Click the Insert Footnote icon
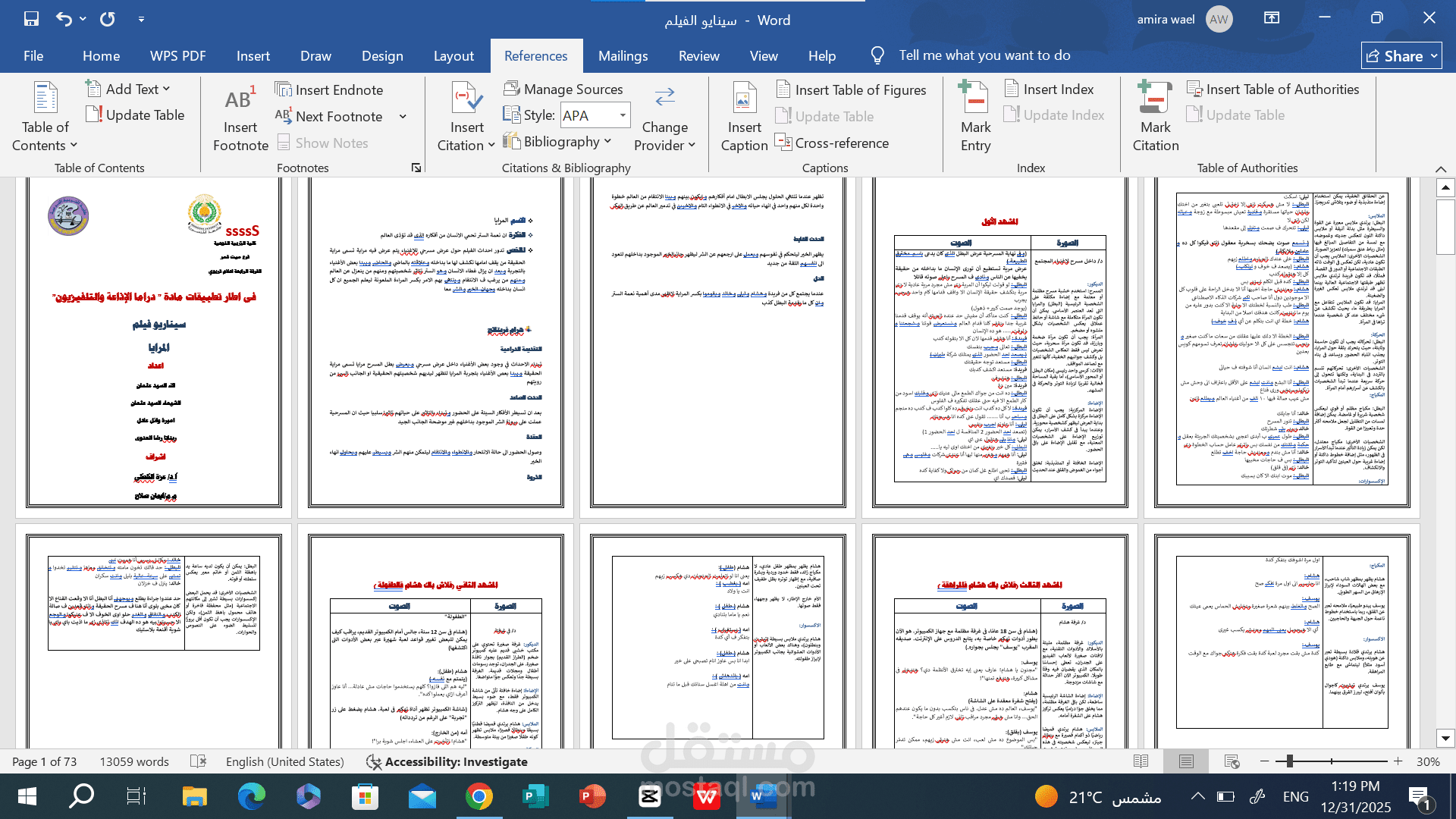The width and height of the screenshot is (1456, 819). click(240, 101)
